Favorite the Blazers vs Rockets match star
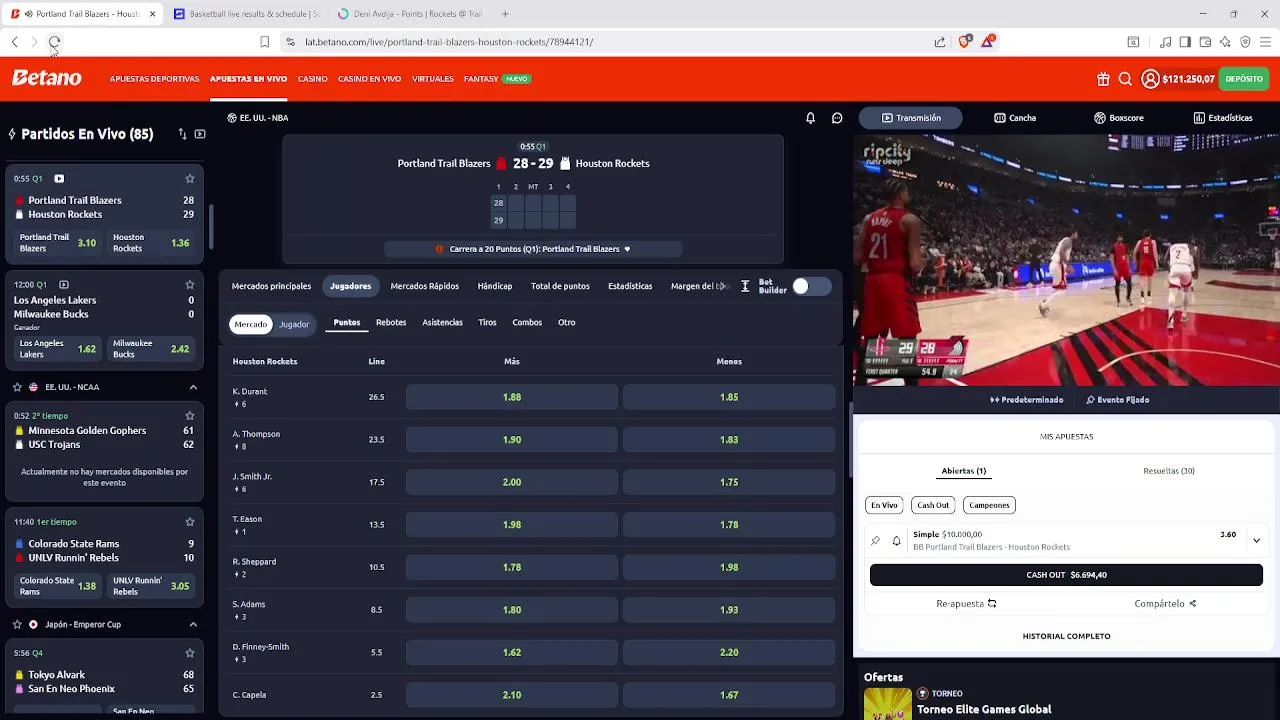This screenshot has height=720, width=1280. pyautogui.click(x=189, y=179)
